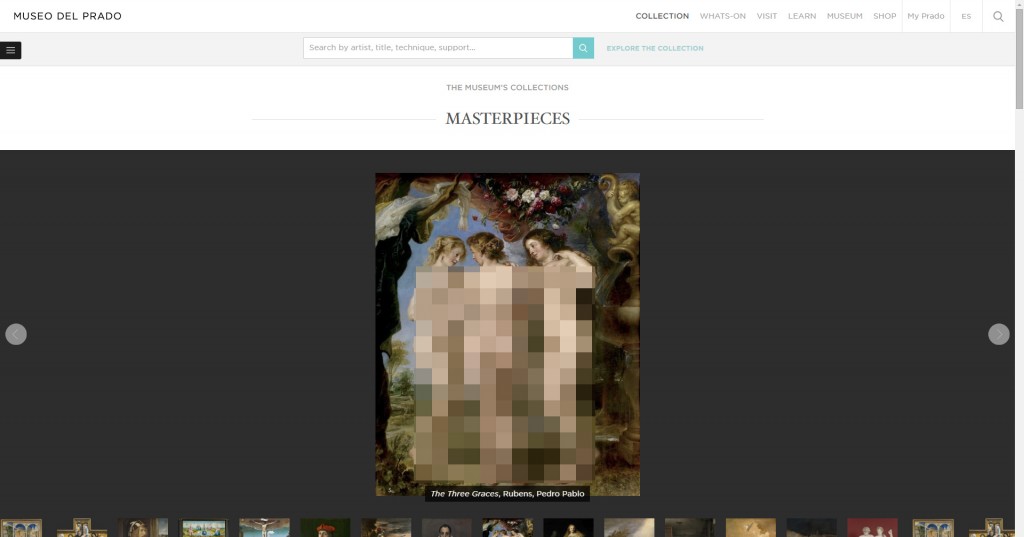Go to the previous masterpiece slide
Viewport: 1024px width, 537px height.
pos(16,334)
